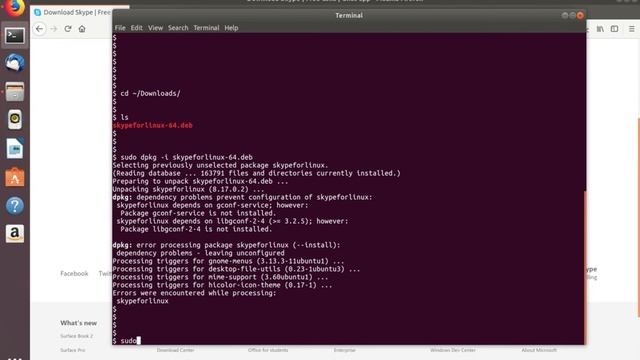Click the Surface Pro footer link

pyautogui.click(x=73, y=350)
